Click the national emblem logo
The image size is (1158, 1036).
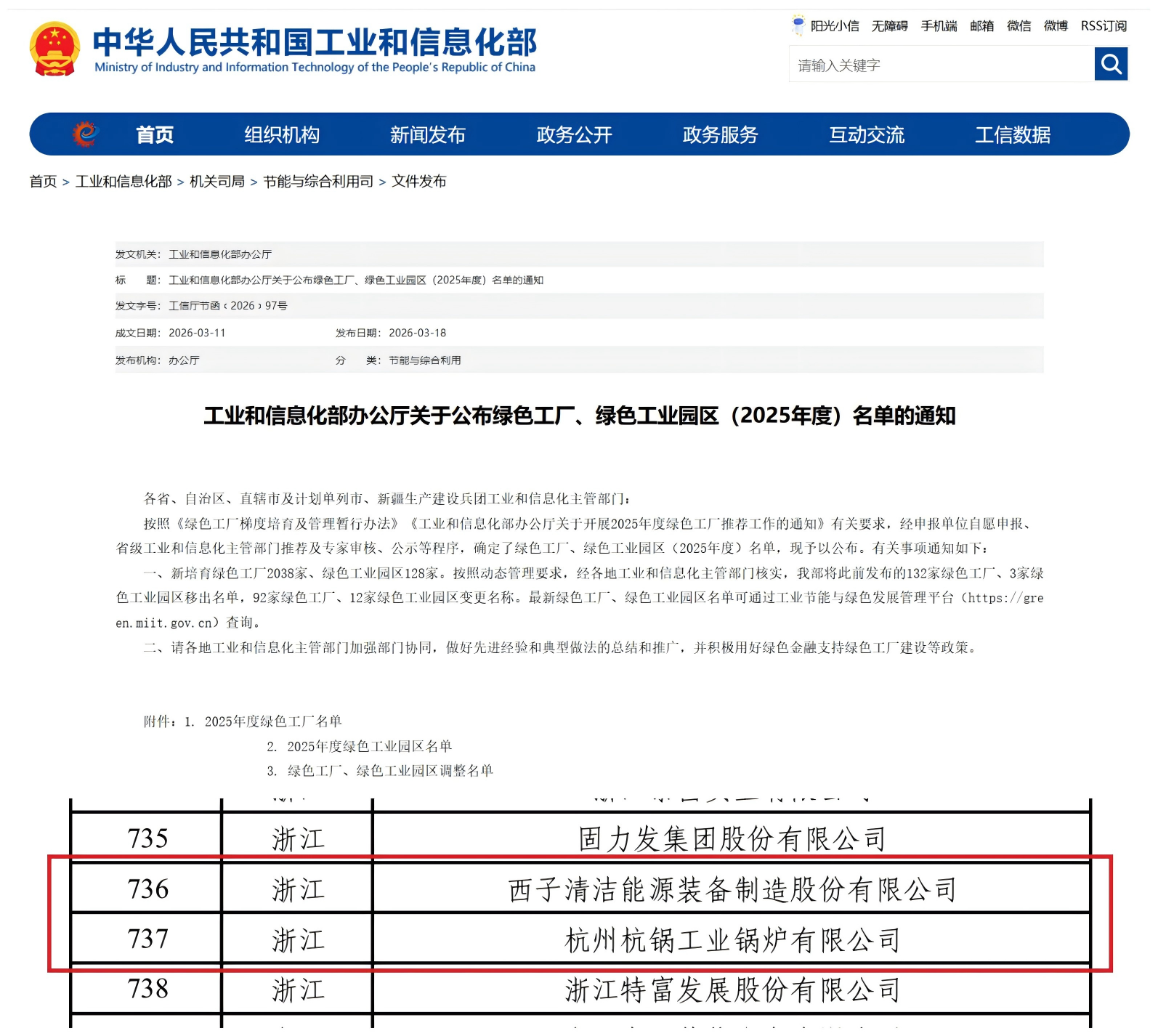[54, 49]
